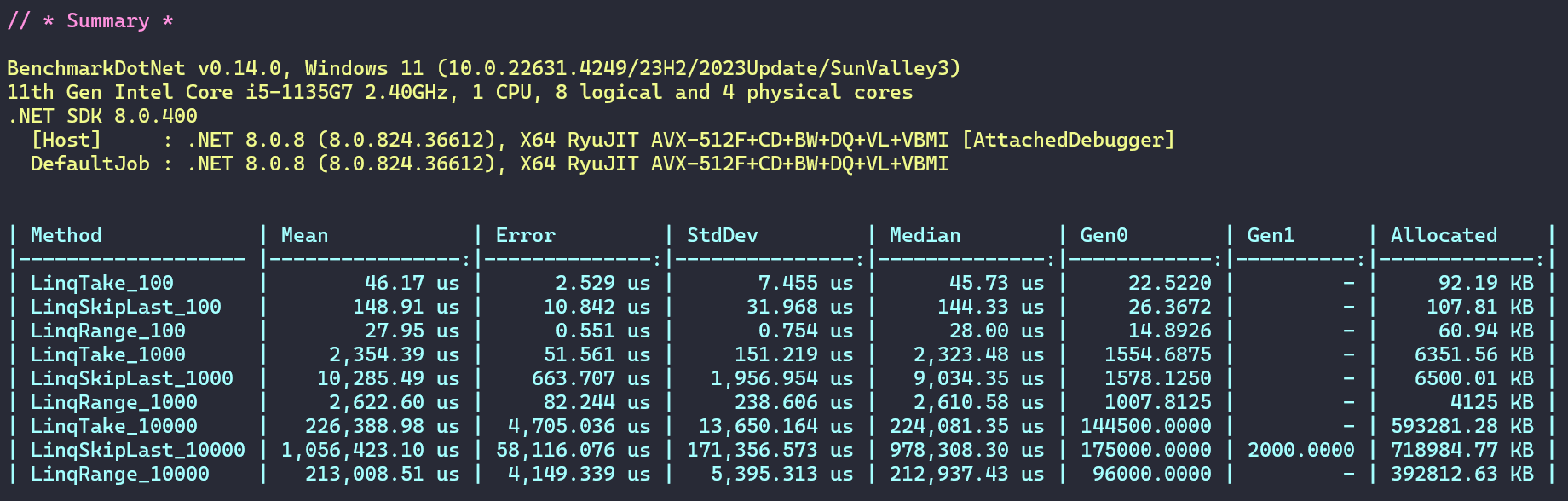
Task: Click the 718984.77 KB allocated value
Action: point(1461,450)
